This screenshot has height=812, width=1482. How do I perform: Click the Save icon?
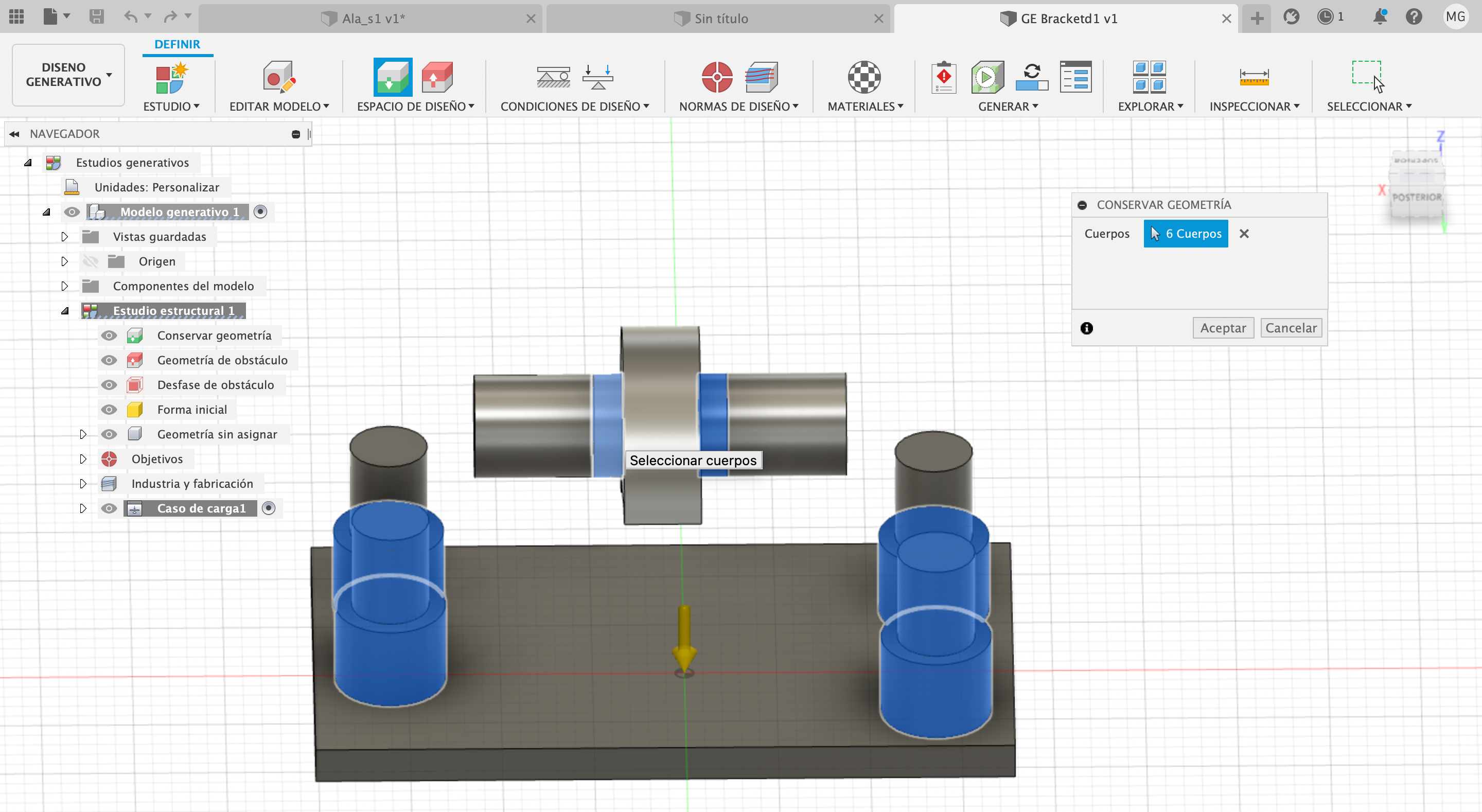pos(97,16)
